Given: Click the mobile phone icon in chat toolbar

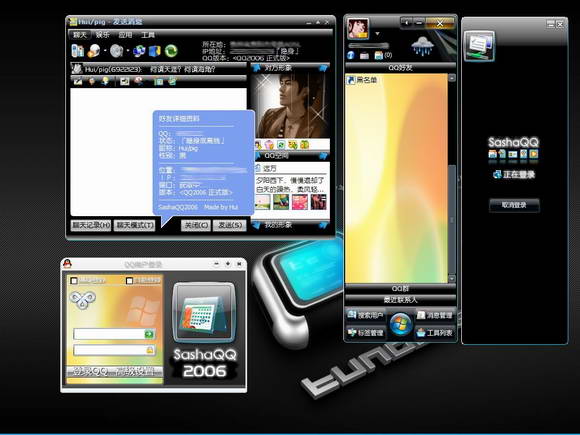Looking at the screenshot, I should point(77,51).
